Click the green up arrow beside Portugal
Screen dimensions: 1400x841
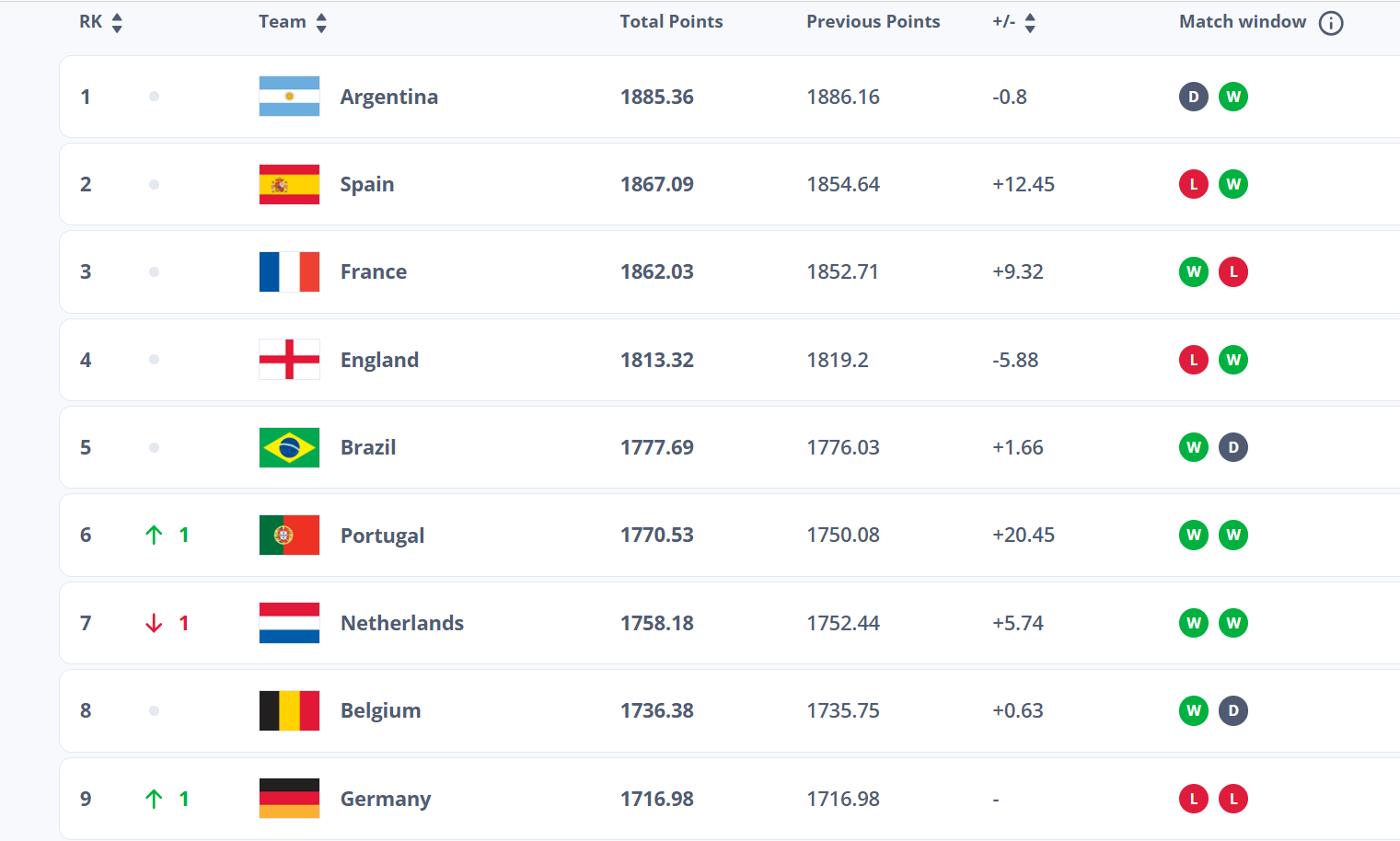tap(154, 535)
